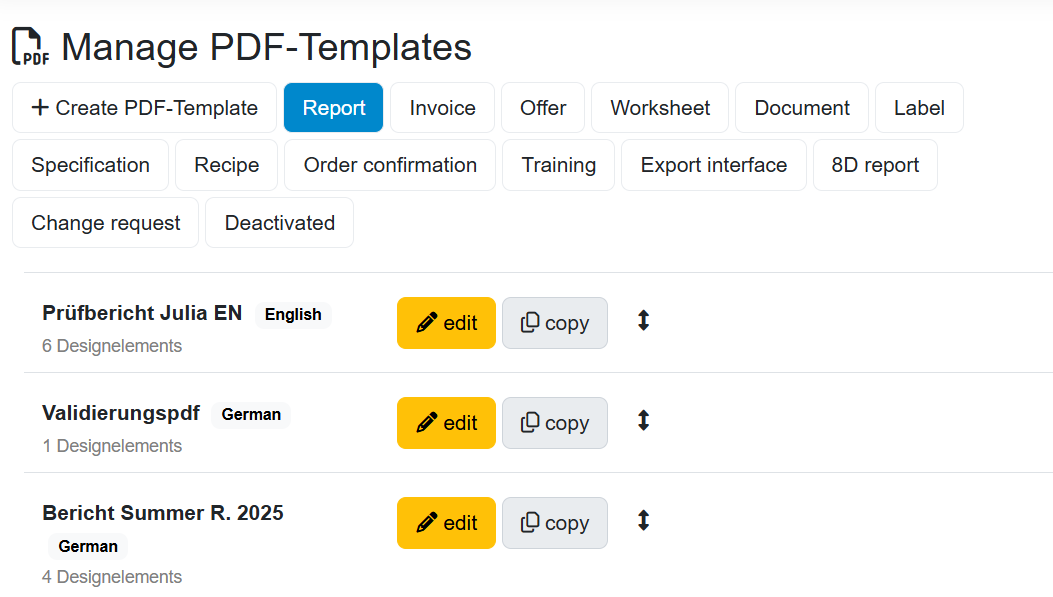
Task: Copy the Prüfbericht Julia EN template
Action: [555, 323]
